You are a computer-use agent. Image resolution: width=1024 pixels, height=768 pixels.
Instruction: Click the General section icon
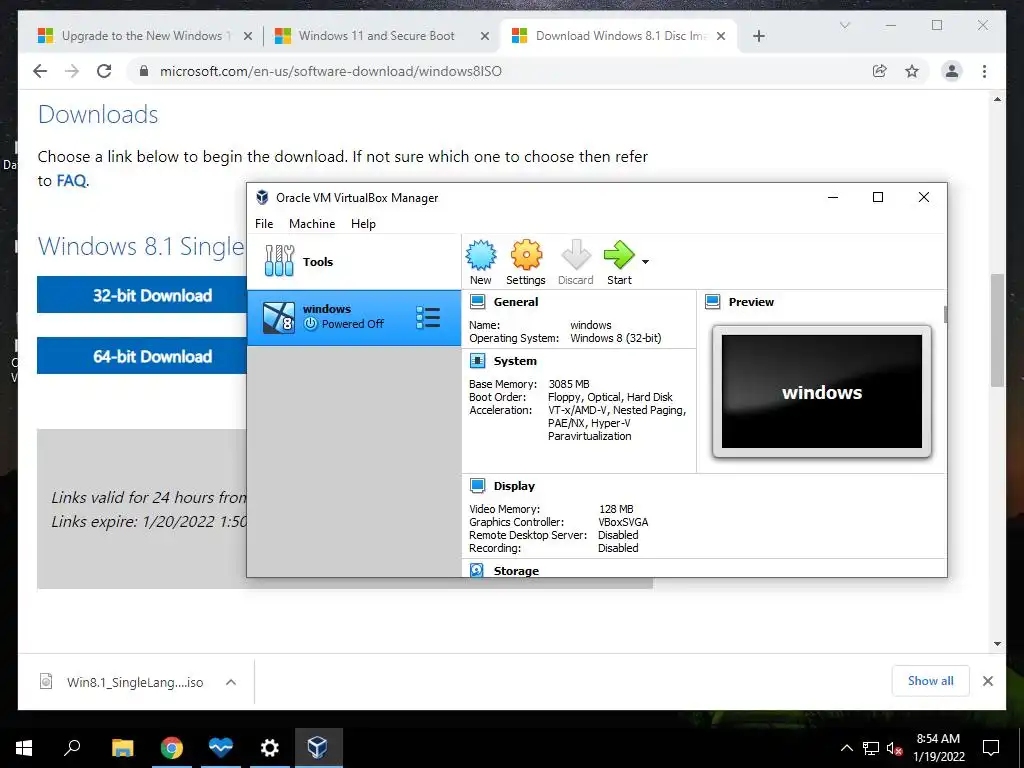pyautogui.click(x=477, y=302)
